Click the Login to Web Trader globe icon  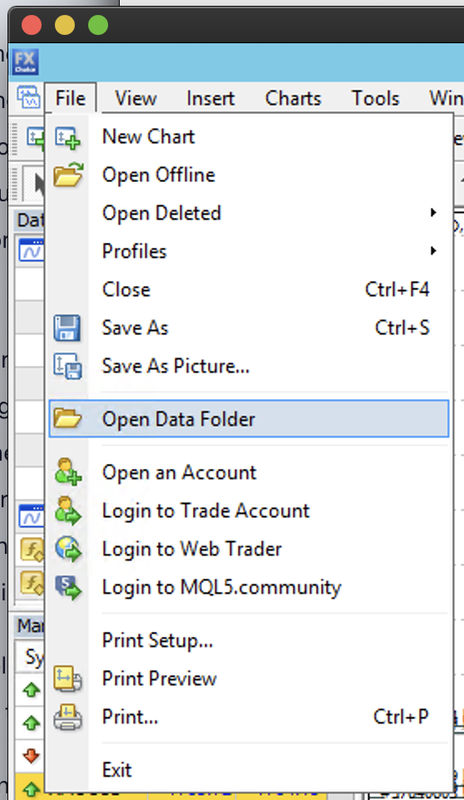(68, 549)
